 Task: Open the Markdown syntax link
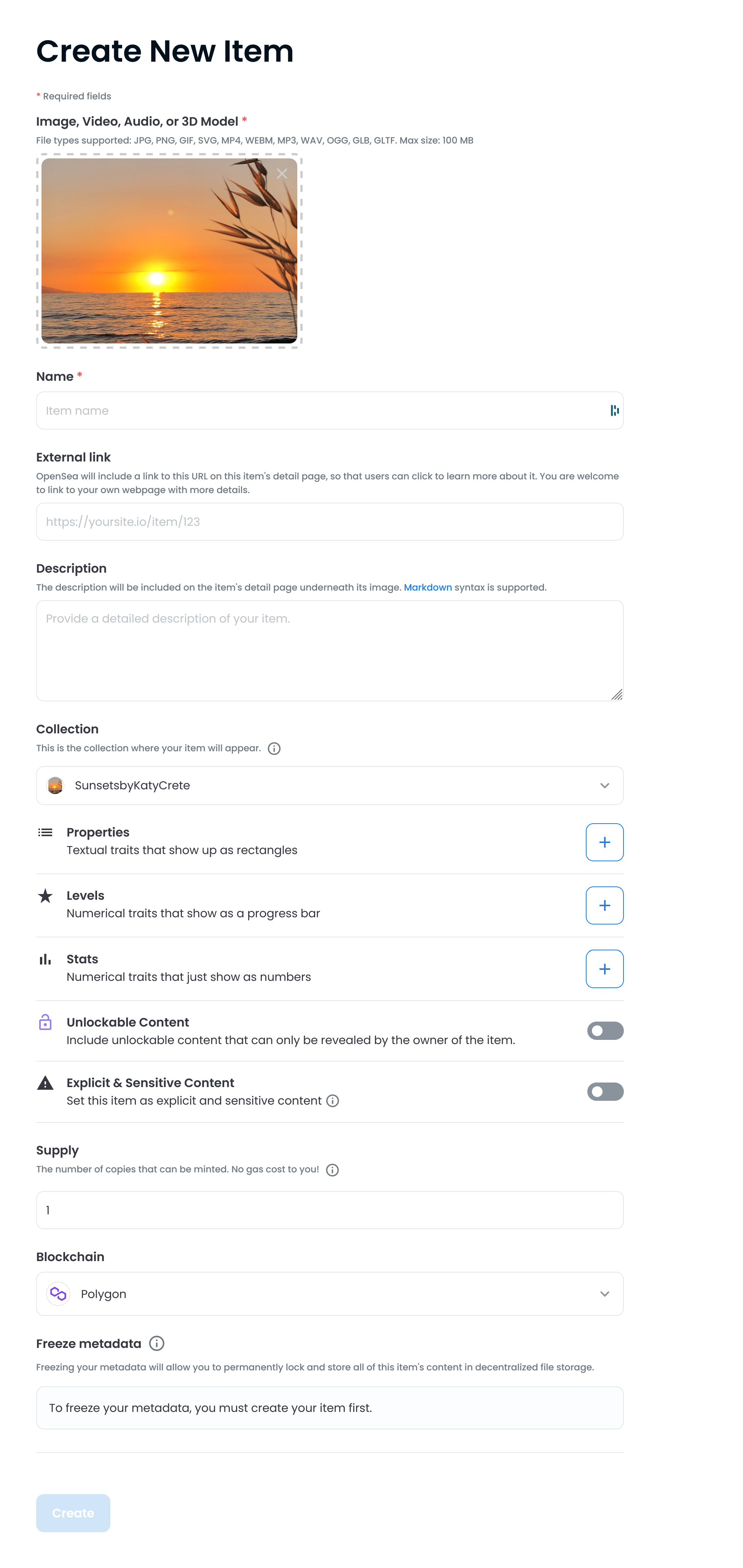[x=427, y=587]
